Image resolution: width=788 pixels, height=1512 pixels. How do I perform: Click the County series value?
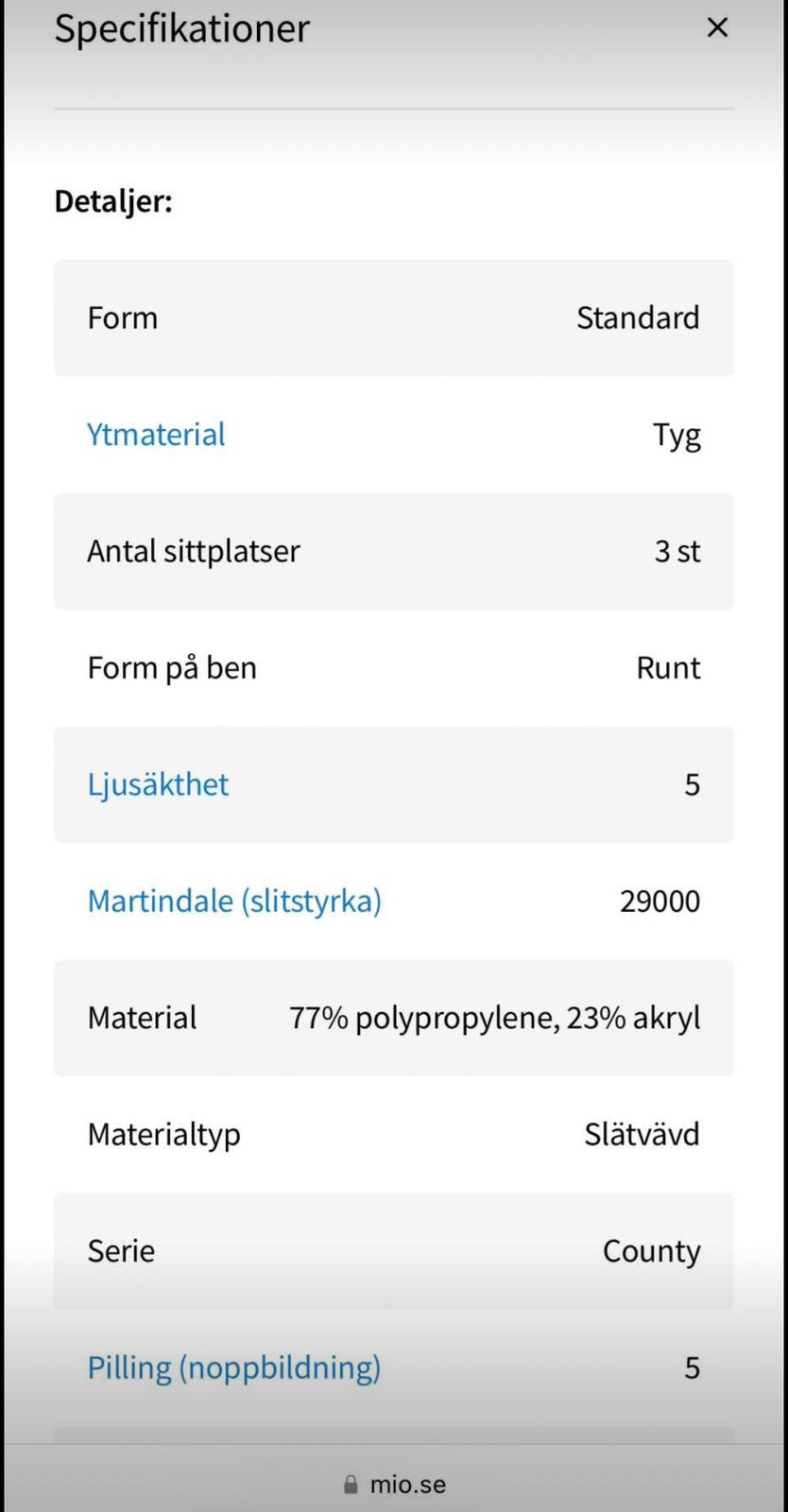(x=651, y=1251)
